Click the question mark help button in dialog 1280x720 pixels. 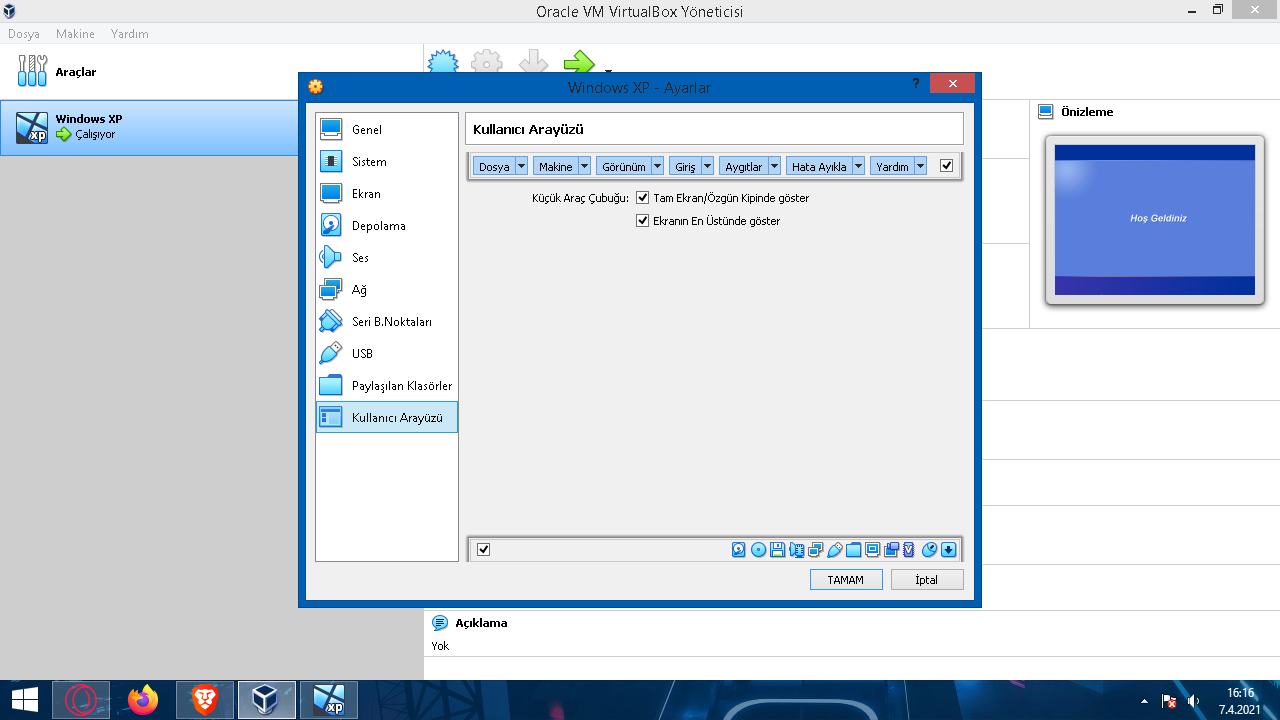point(916,84)
